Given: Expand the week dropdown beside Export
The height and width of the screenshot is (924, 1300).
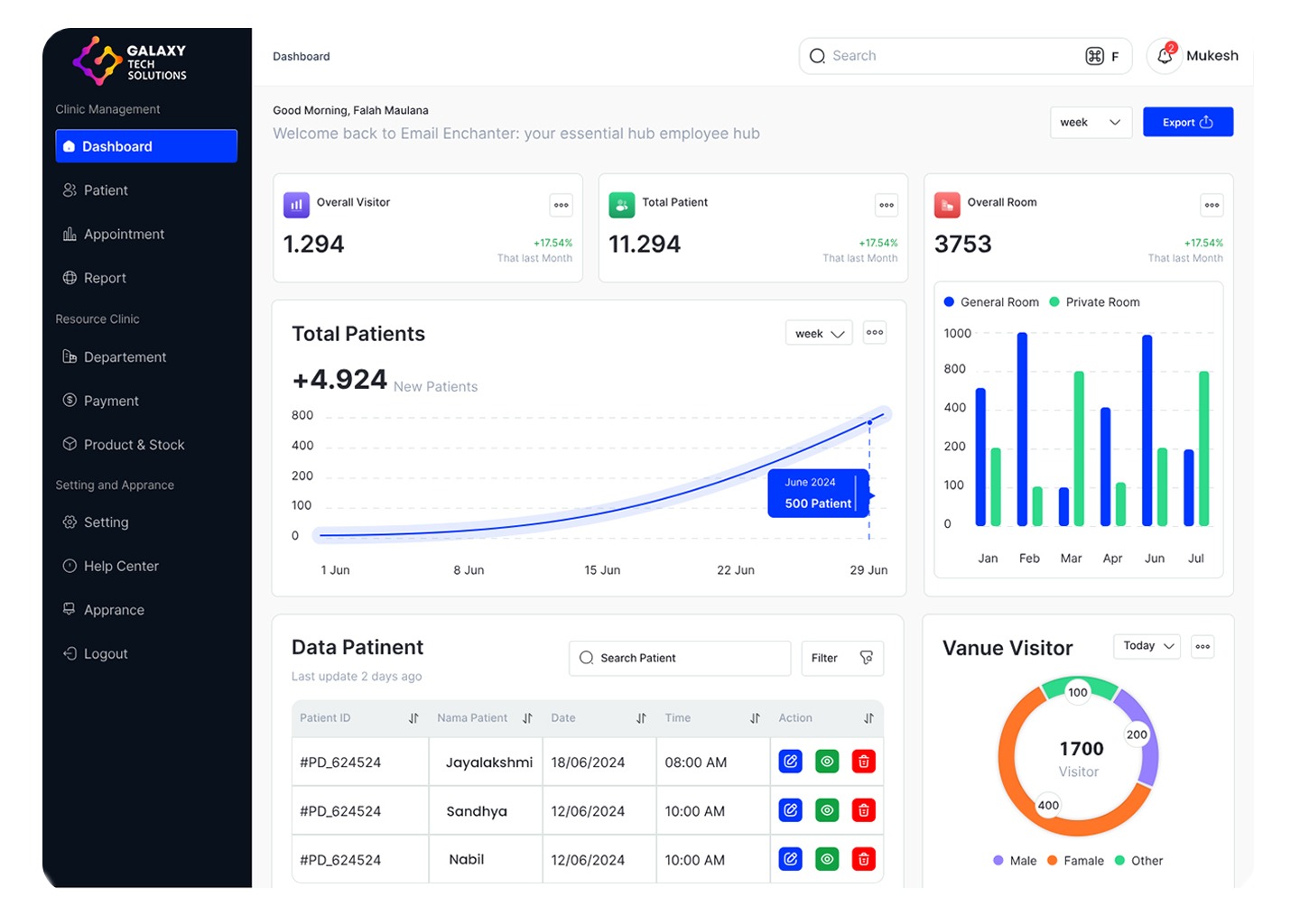Looking at the screenshot, I should [x=1091, y=123].
